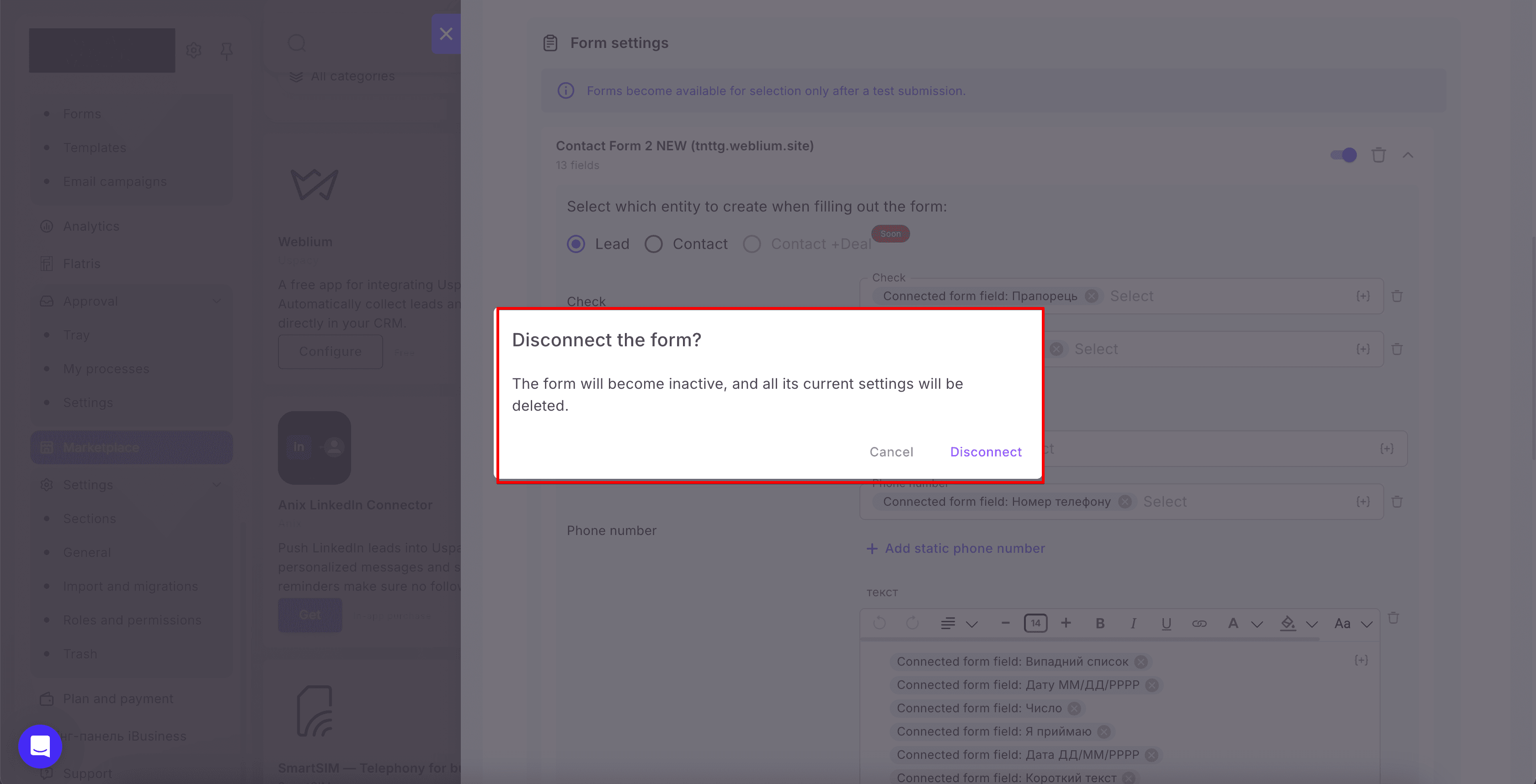1536x784 pixels.
Task: Remove the Check field mapping row
Action: click(x=1397, y=296)
